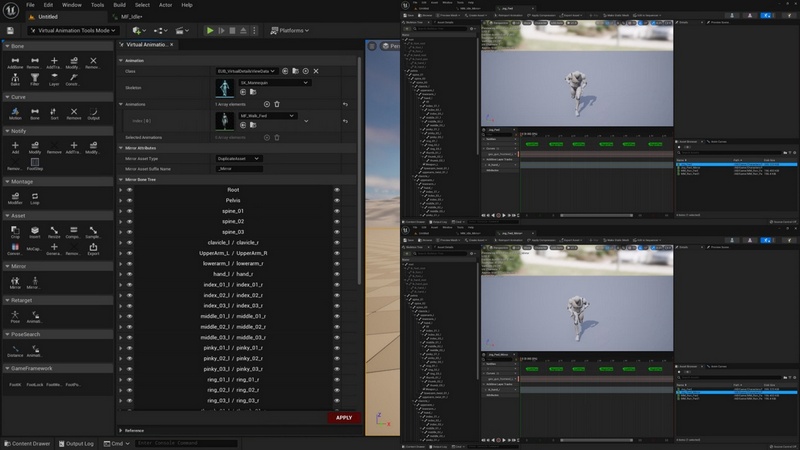Open the Build menu
The image size is (800, 450).
coord(119,5)
